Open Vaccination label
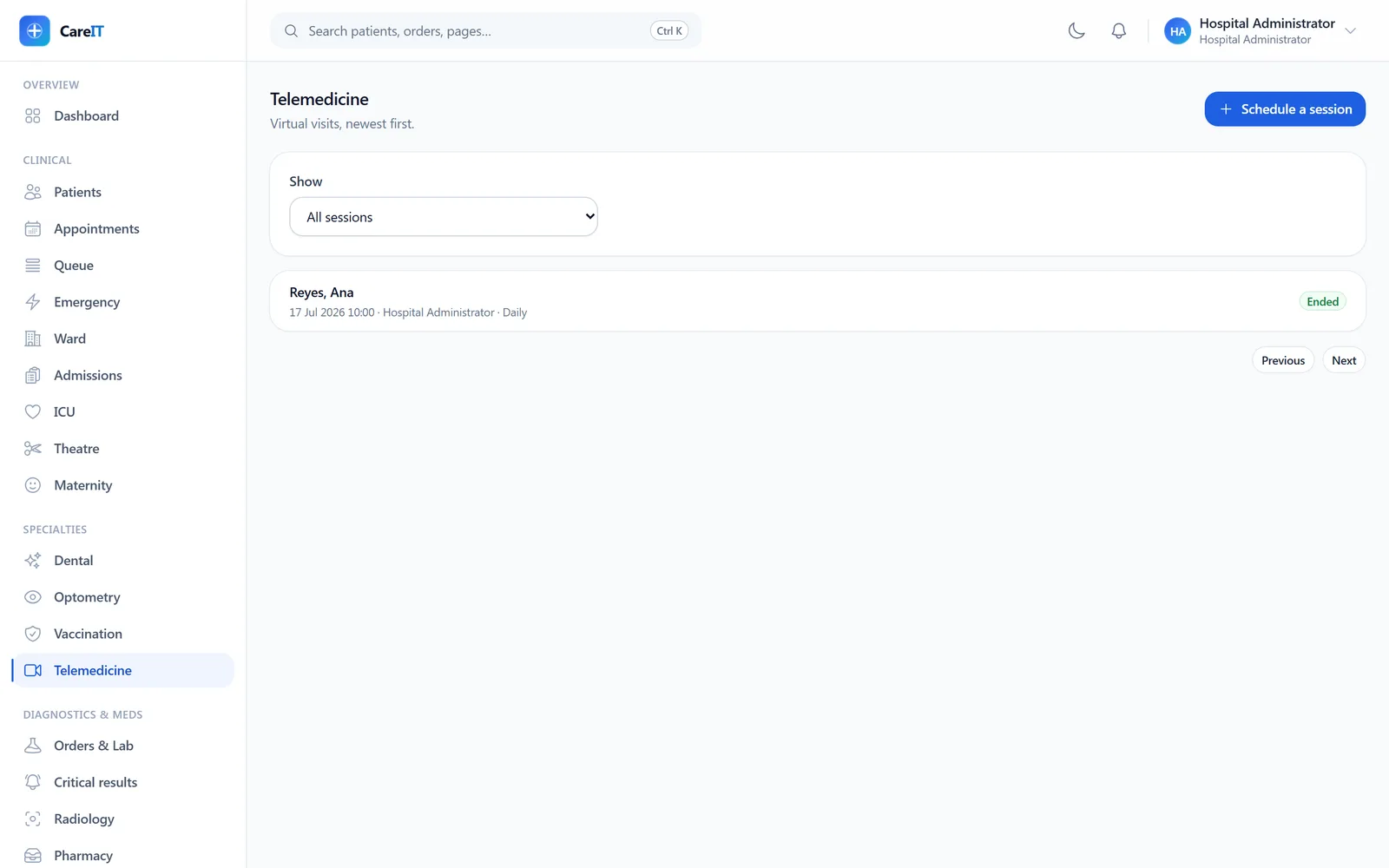 pyautogui.click(x=88, y=634)
